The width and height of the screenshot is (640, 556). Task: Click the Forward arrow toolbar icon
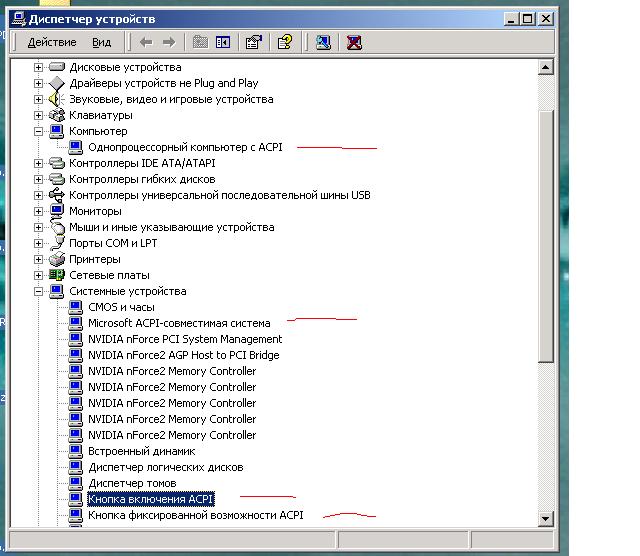tap(169, 42)
